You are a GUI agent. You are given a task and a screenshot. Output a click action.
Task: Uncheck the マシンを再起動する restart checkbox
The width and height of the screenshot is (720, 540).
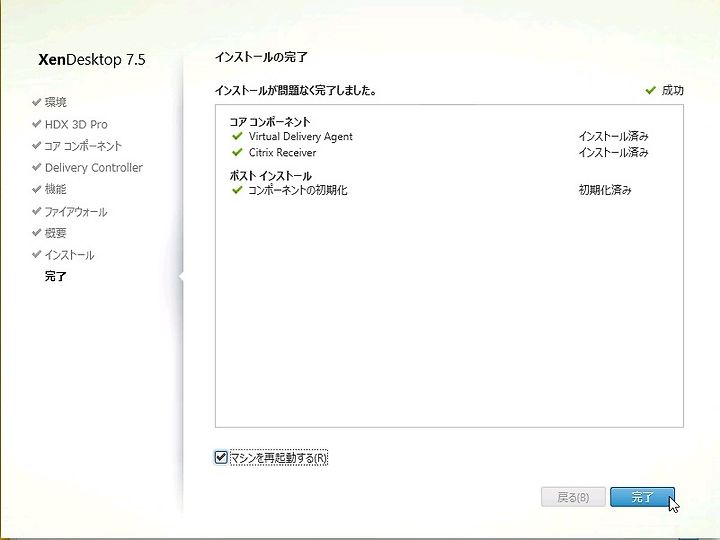point(221,457)
